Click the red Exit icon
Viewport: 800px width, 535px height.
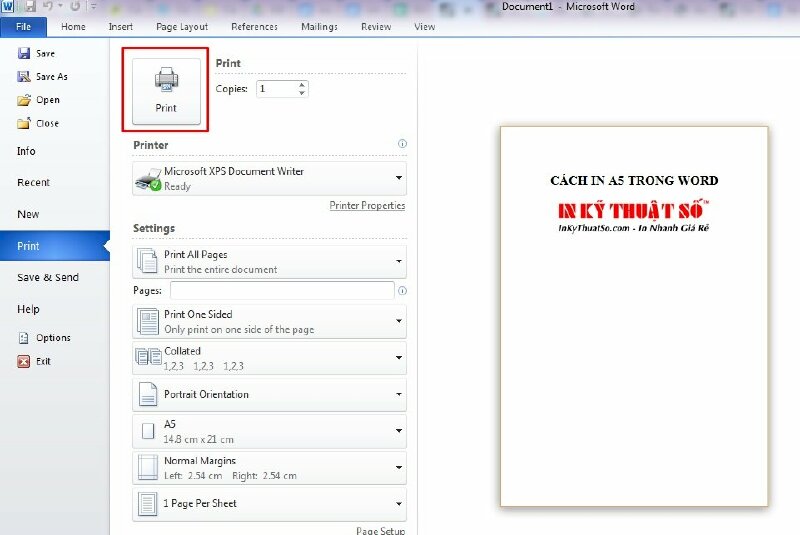pyautogui.click(x=23, y=361)
